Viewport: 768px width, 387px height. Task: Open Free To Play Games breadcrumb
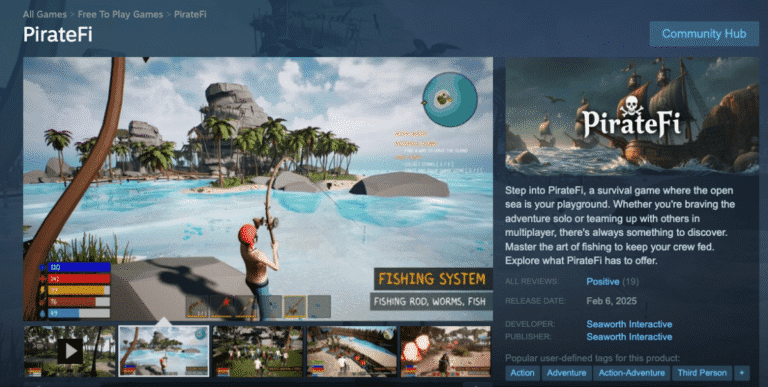pos(120,14)
